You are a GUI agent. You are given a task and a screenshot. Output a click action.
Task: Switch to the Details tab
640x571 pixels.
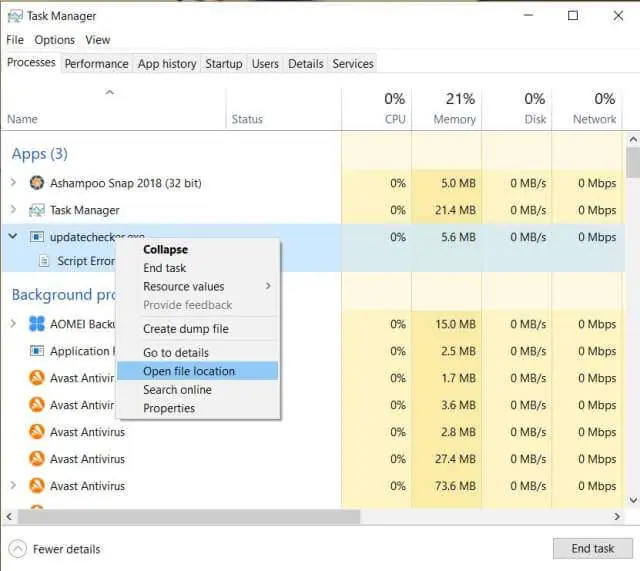(306, 64)
